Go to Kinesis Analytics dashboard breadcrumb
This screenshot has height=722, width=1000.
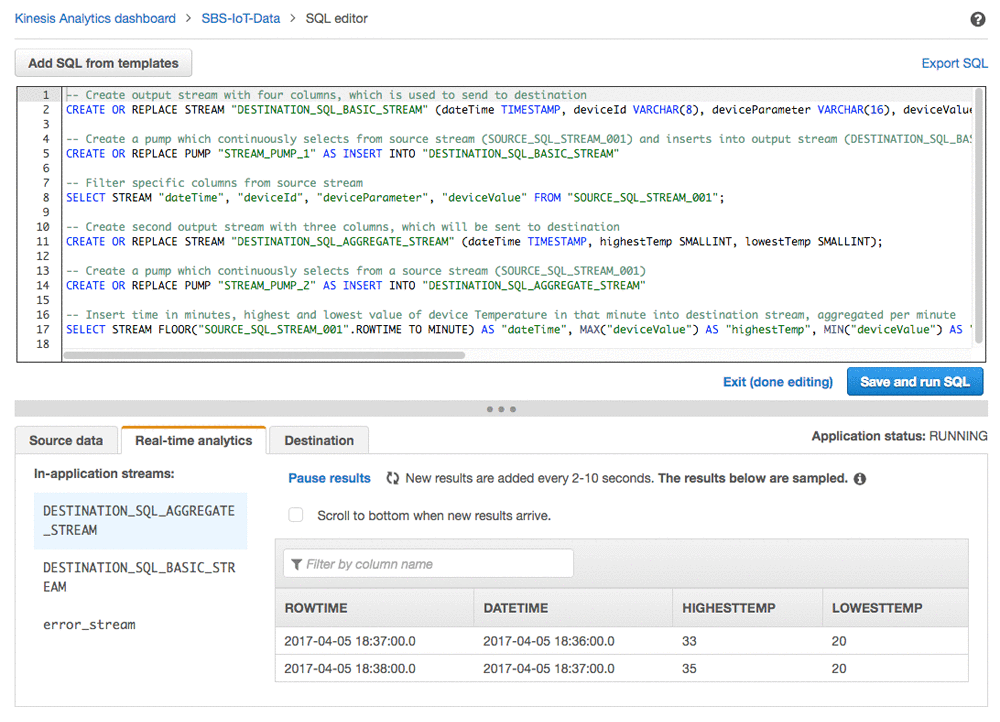click(x=95, y=18)
